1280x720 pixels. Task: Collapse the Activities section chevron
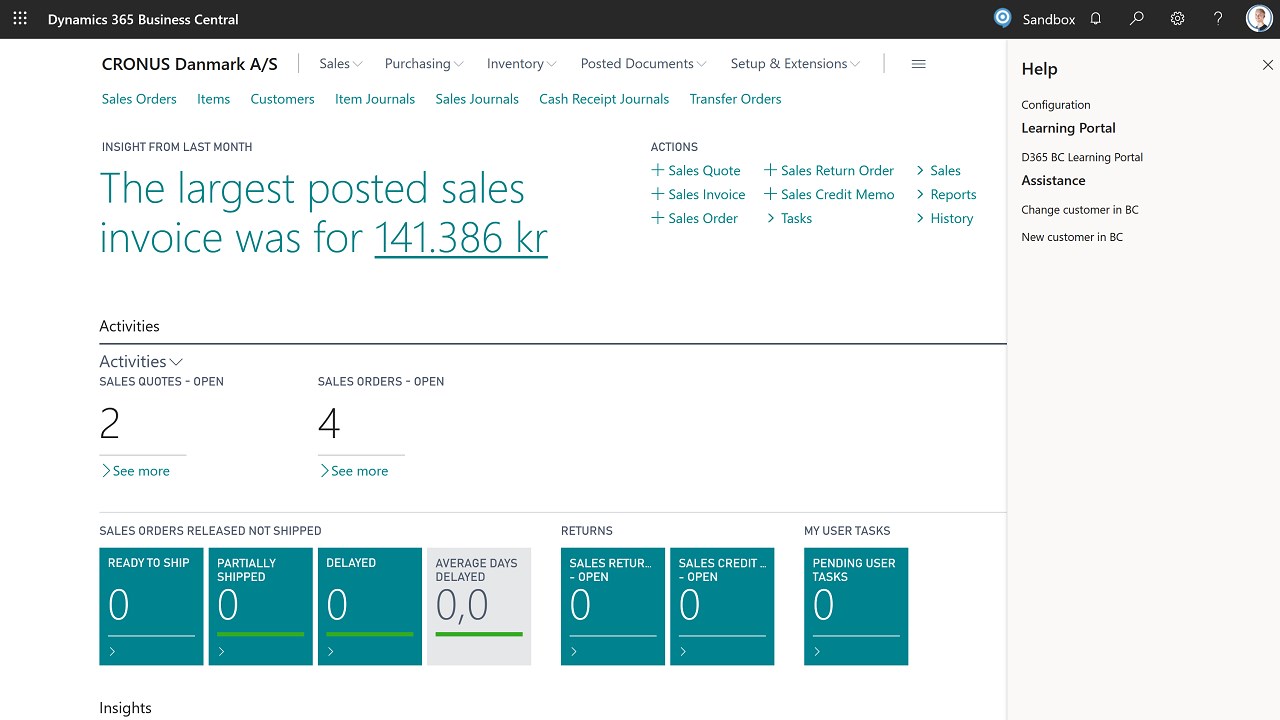coord(176,362)
